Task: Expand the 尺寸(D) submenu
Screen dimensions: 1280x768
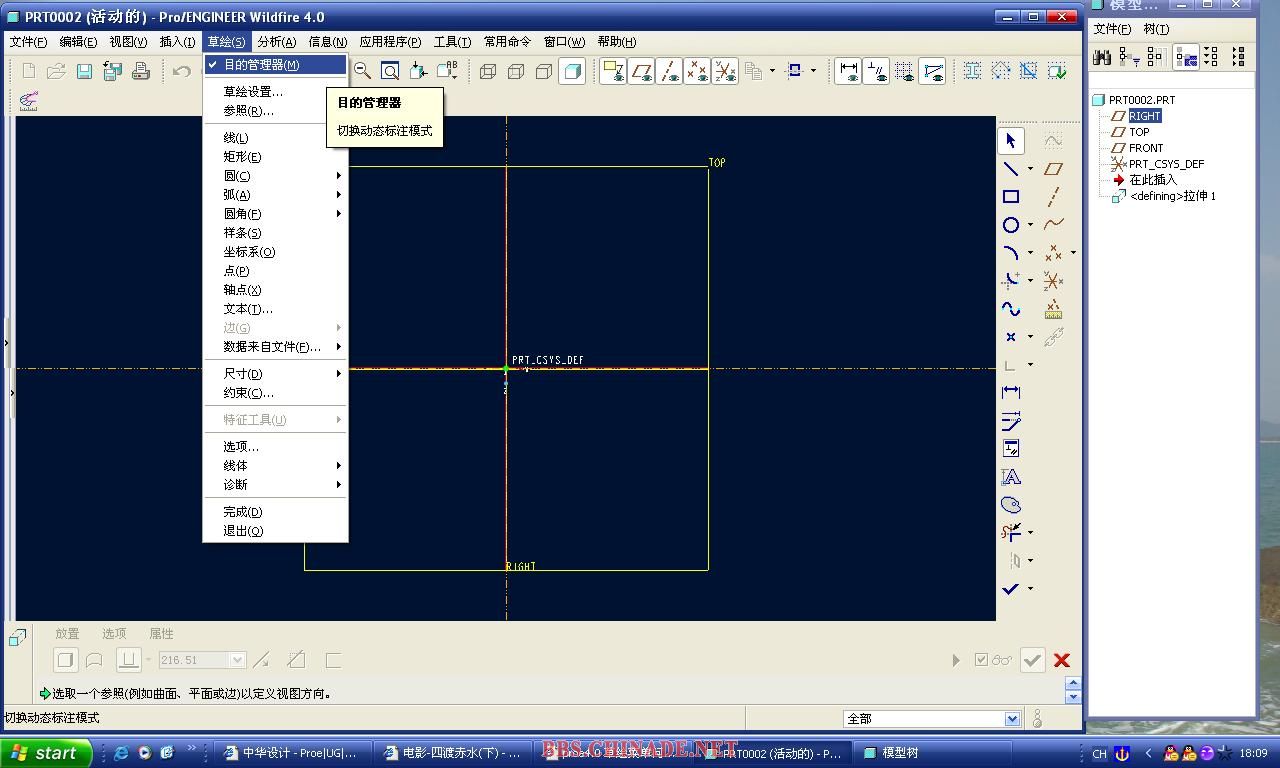Action: [x=275, y=374]
